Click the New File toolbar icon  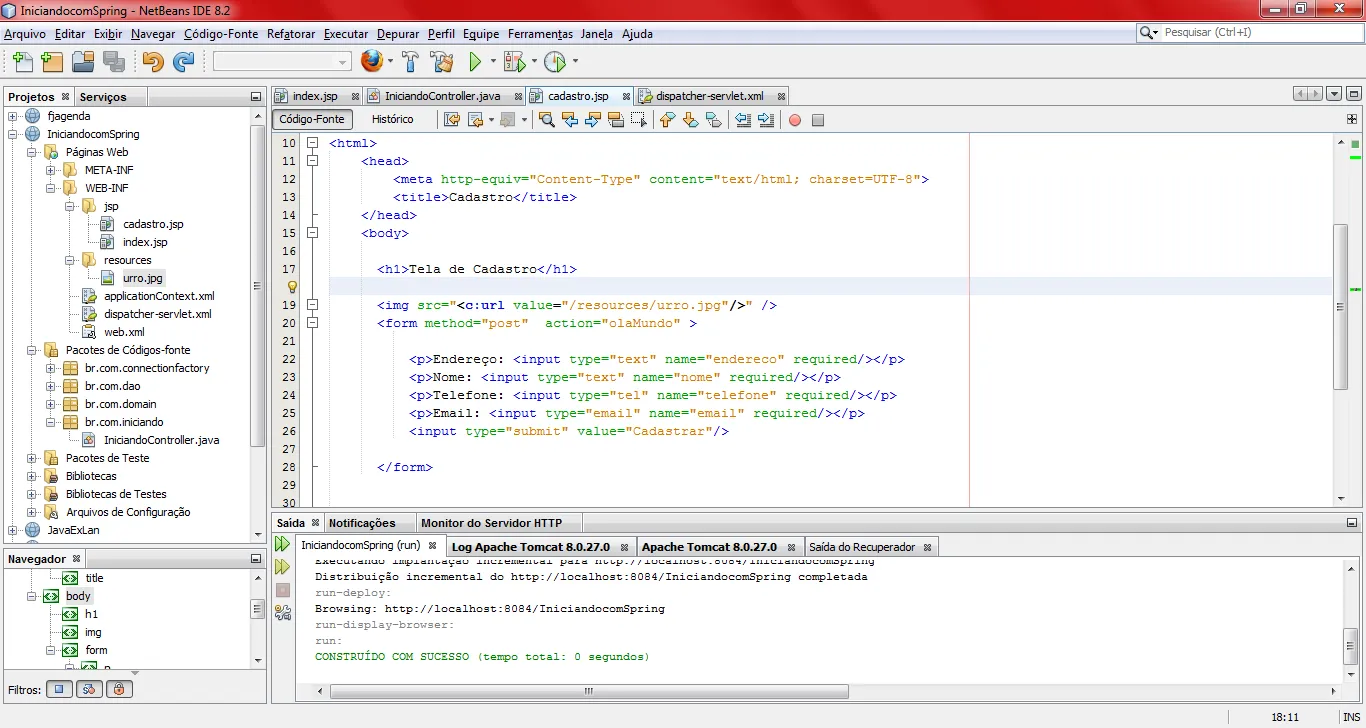[21, 62]
